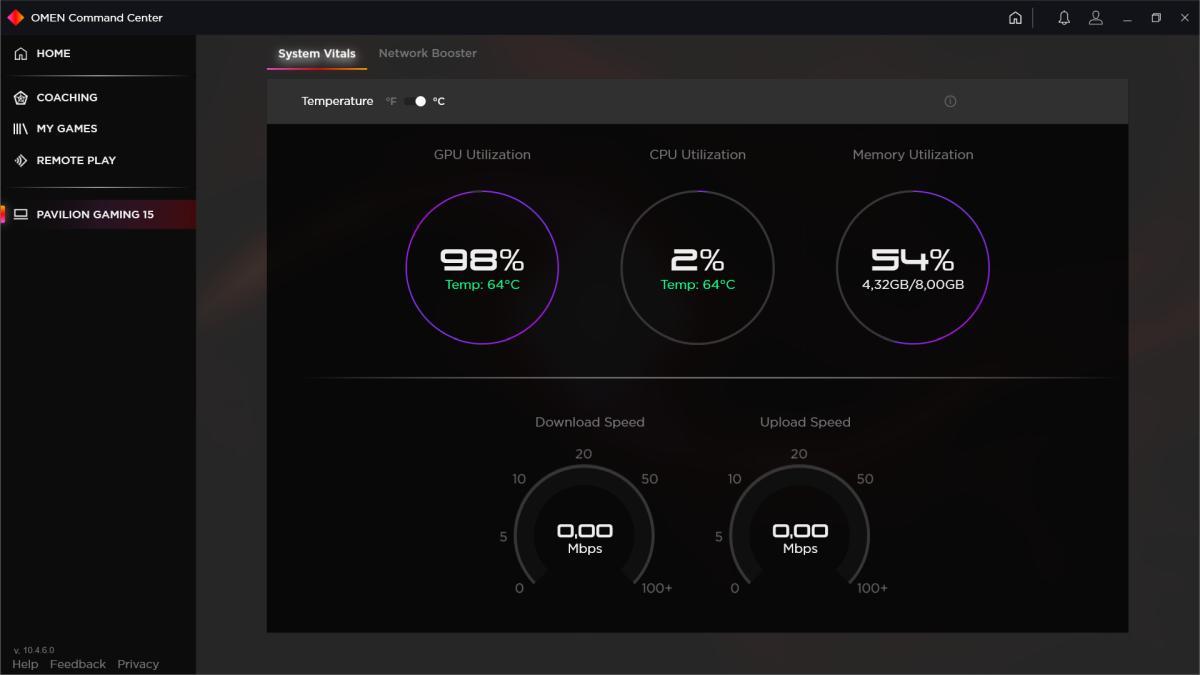
Task: Minimize the OMEN Command Center window
Action: 1127,18
